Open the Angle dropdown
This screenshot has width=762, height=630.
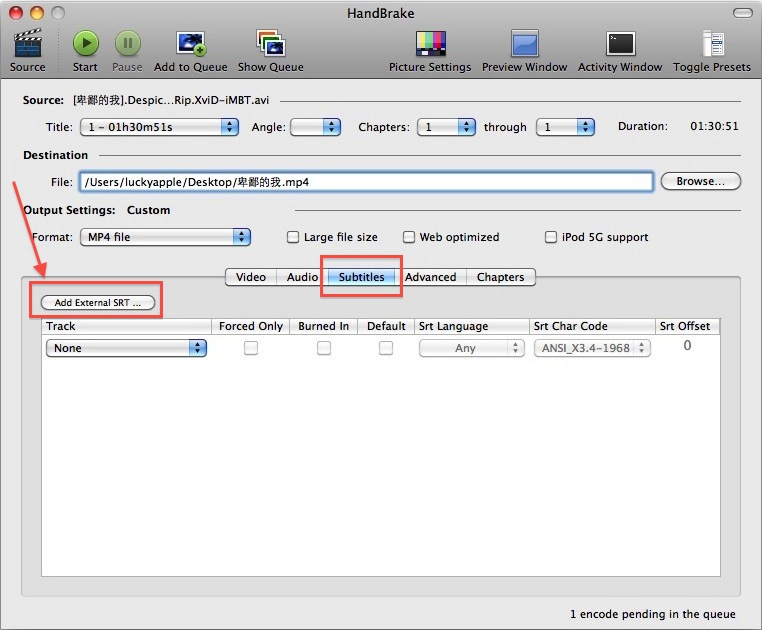pyautogui.click(x=315, y=127)
